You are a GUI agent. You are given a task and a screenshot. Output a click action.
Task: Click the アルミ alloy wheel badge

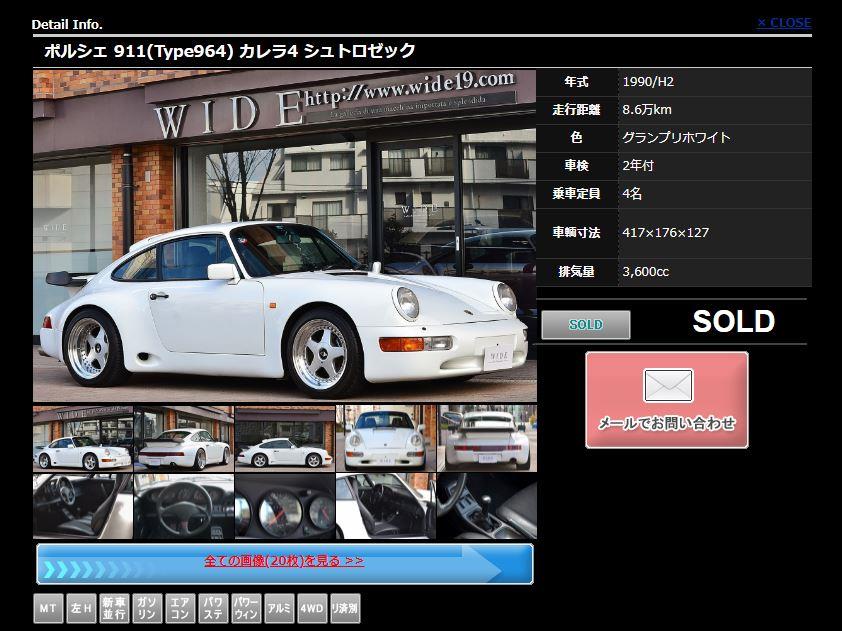coord(279,608)
